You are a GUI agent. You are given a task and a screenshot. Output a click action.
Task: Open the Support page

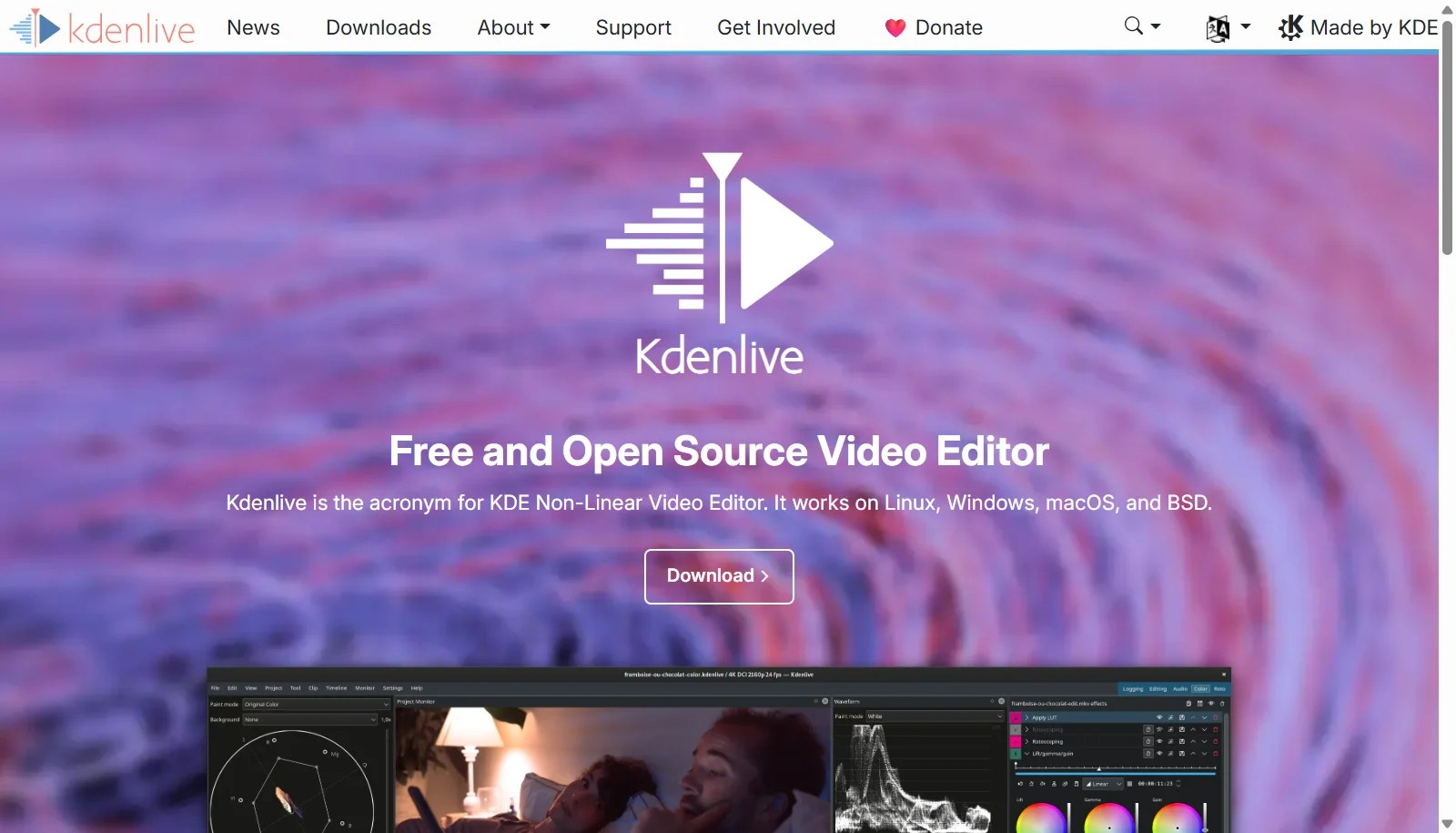pos(633,27)
